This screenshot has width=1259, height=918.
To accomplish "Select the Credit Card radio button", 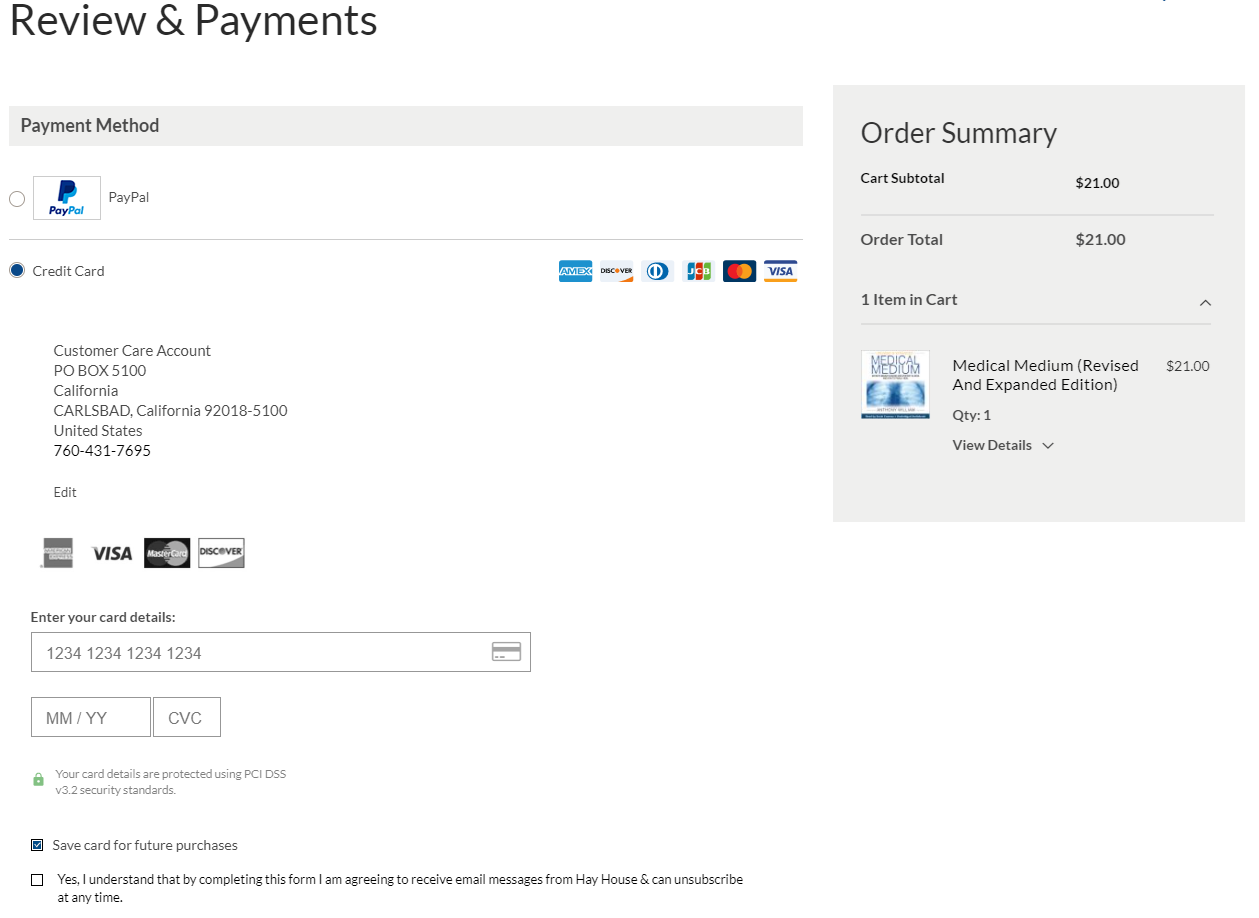I will tap(17, 271).
